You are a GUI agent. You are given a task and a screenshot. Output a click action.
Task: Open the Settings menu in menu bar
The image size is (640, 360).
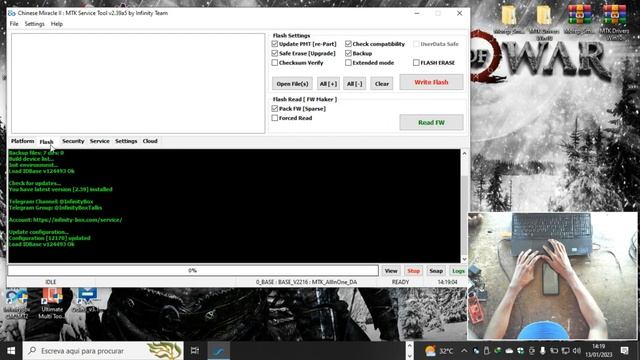[34, 24]
